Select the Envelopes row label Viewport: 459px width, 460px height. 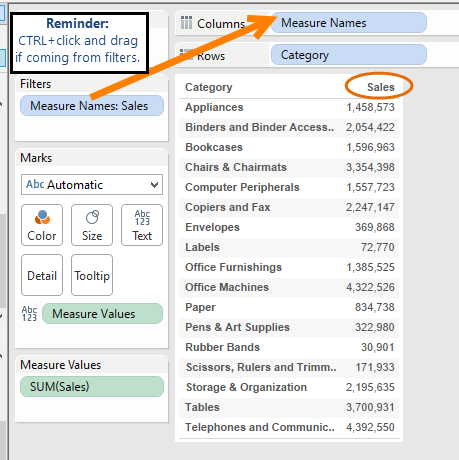click(212, 227)
